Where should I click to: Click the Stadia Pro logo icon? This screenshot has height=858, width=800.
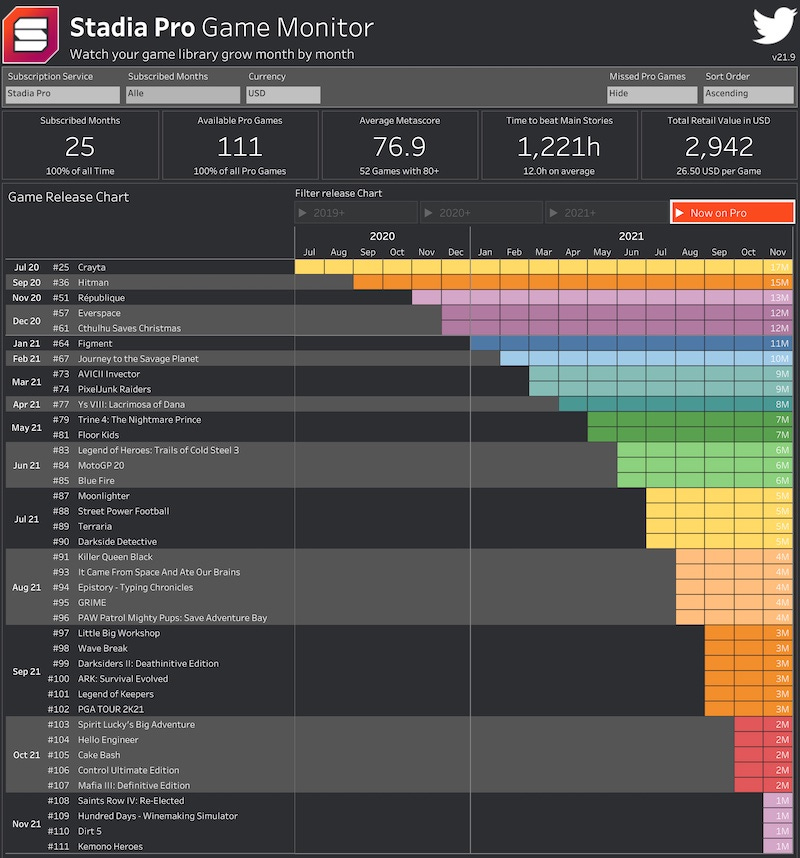pos(31,34)
